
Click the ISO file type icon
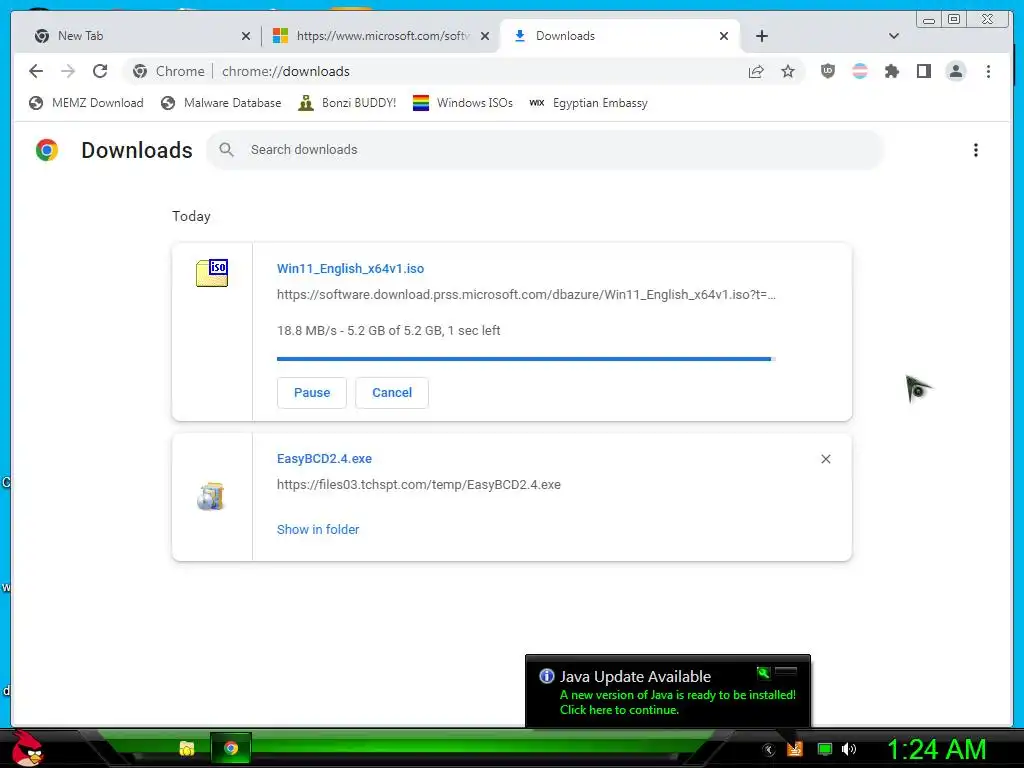pos(212,273)
